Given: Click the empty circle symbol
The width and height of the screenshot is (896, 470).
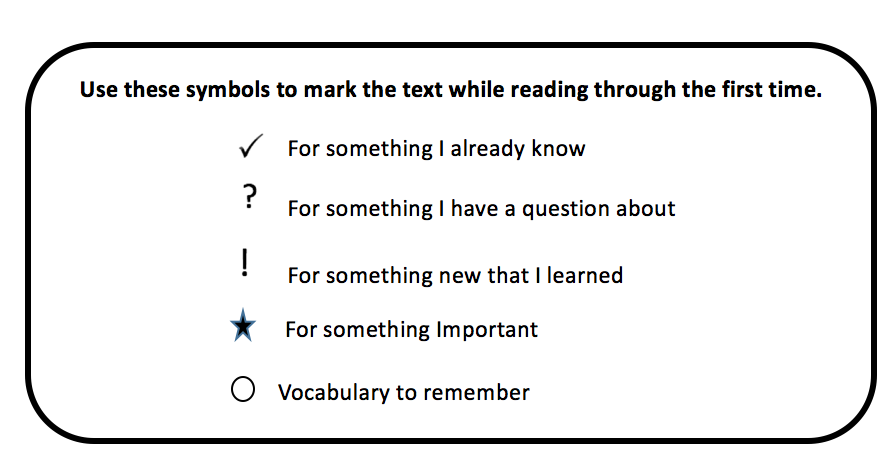Looking at the screenshot, I should [x=243, y=390].
